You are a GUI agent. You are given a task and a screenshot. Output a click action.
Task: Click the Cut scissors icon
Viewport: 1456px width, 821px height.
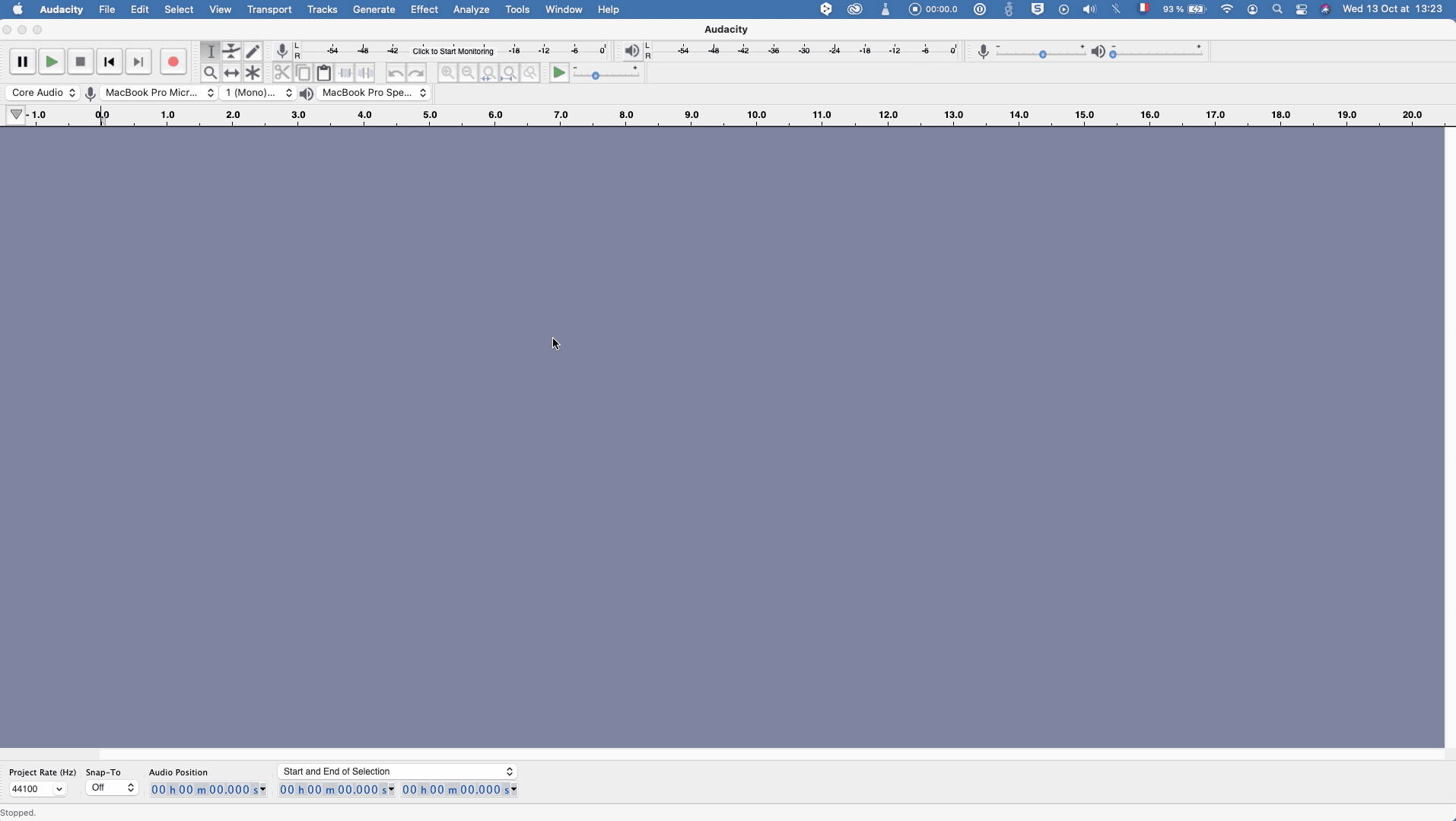point(282,73)
